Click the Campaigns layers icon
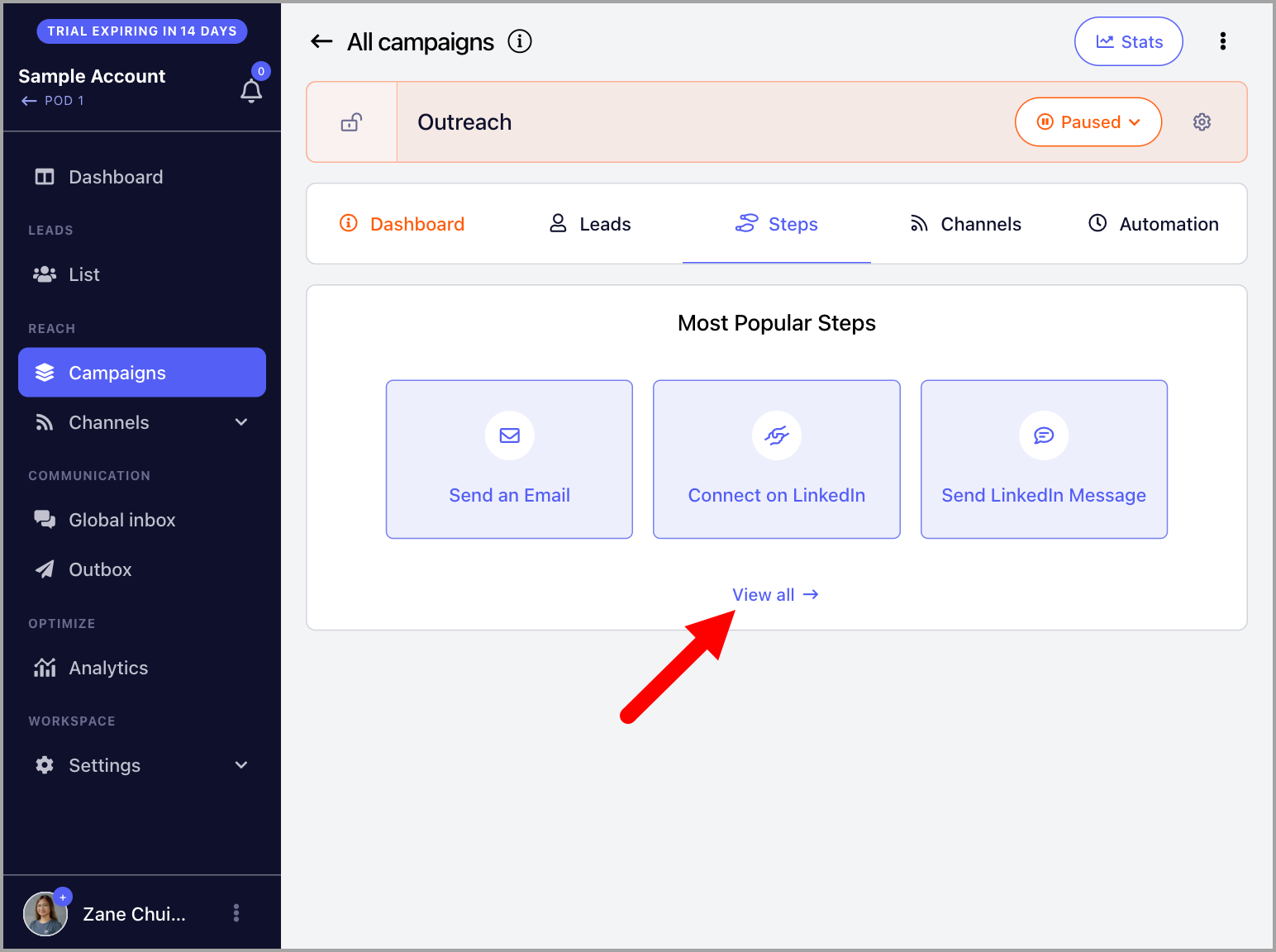The width and height of the screenshot is (1276, 952). [45, 373]
